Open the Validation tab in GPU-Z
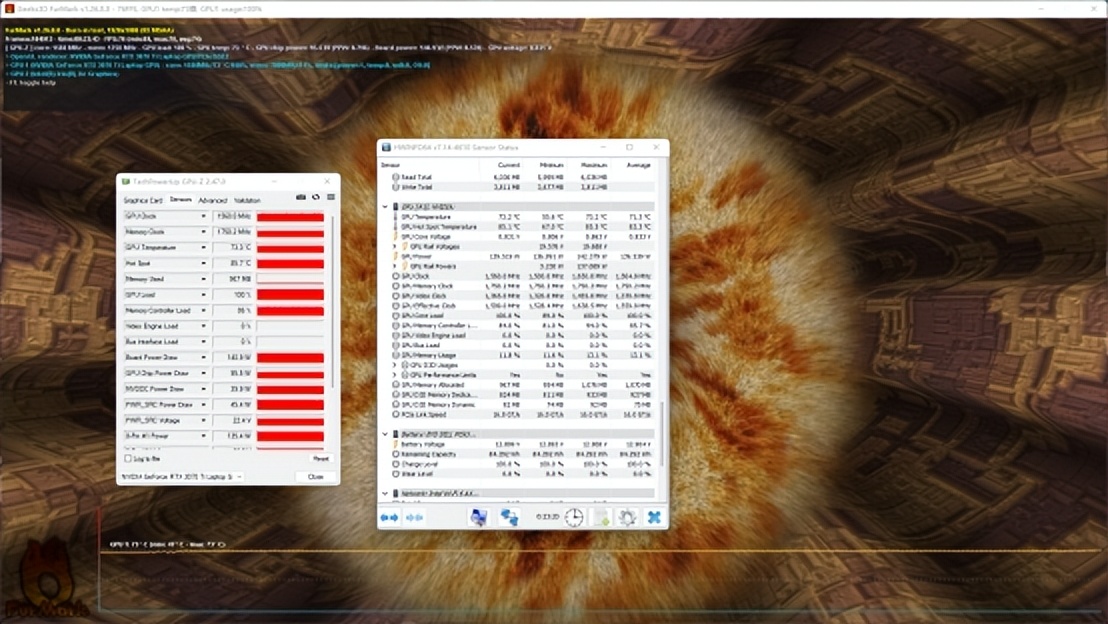 point(247,201)
